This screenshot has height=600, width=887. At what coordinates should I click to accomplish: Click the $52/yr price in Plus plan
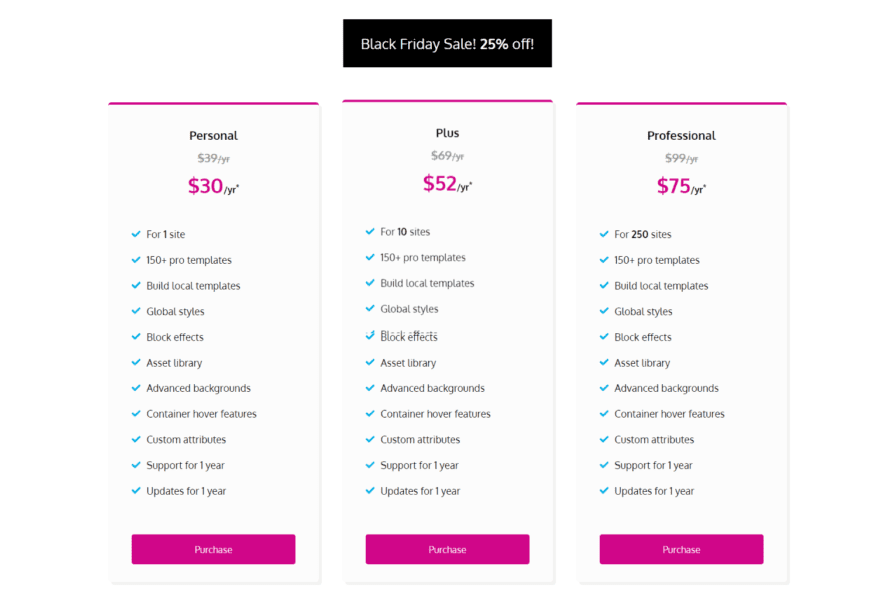[x=447, y=184]
